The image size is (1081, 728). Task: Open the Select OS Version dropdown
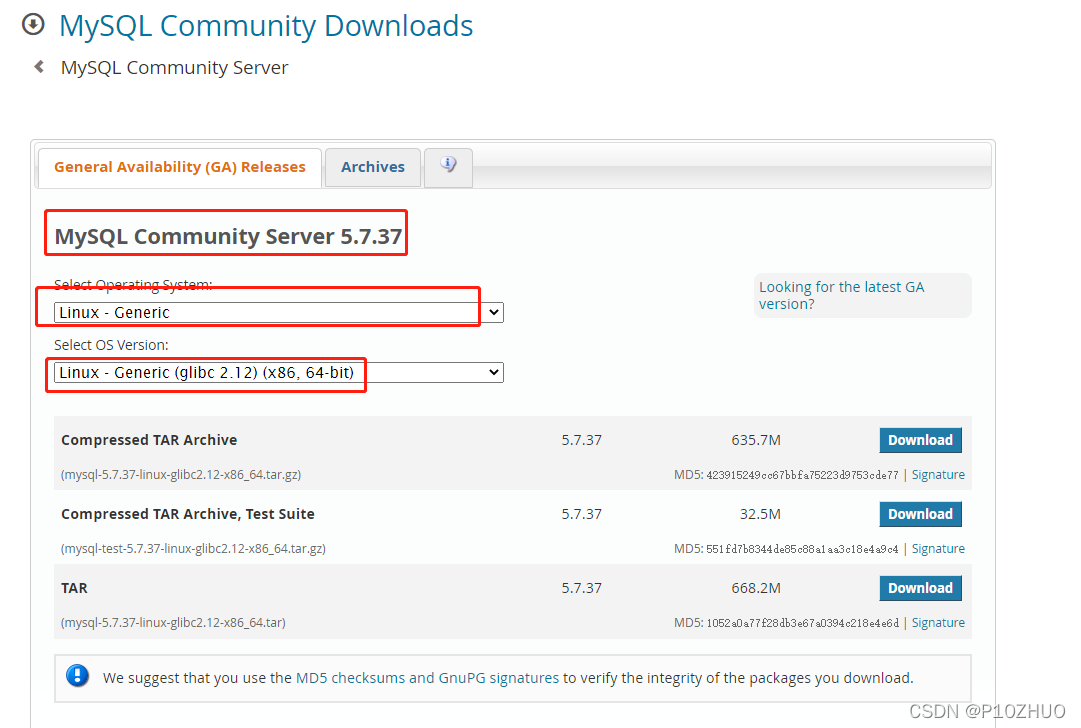(279, 372)
